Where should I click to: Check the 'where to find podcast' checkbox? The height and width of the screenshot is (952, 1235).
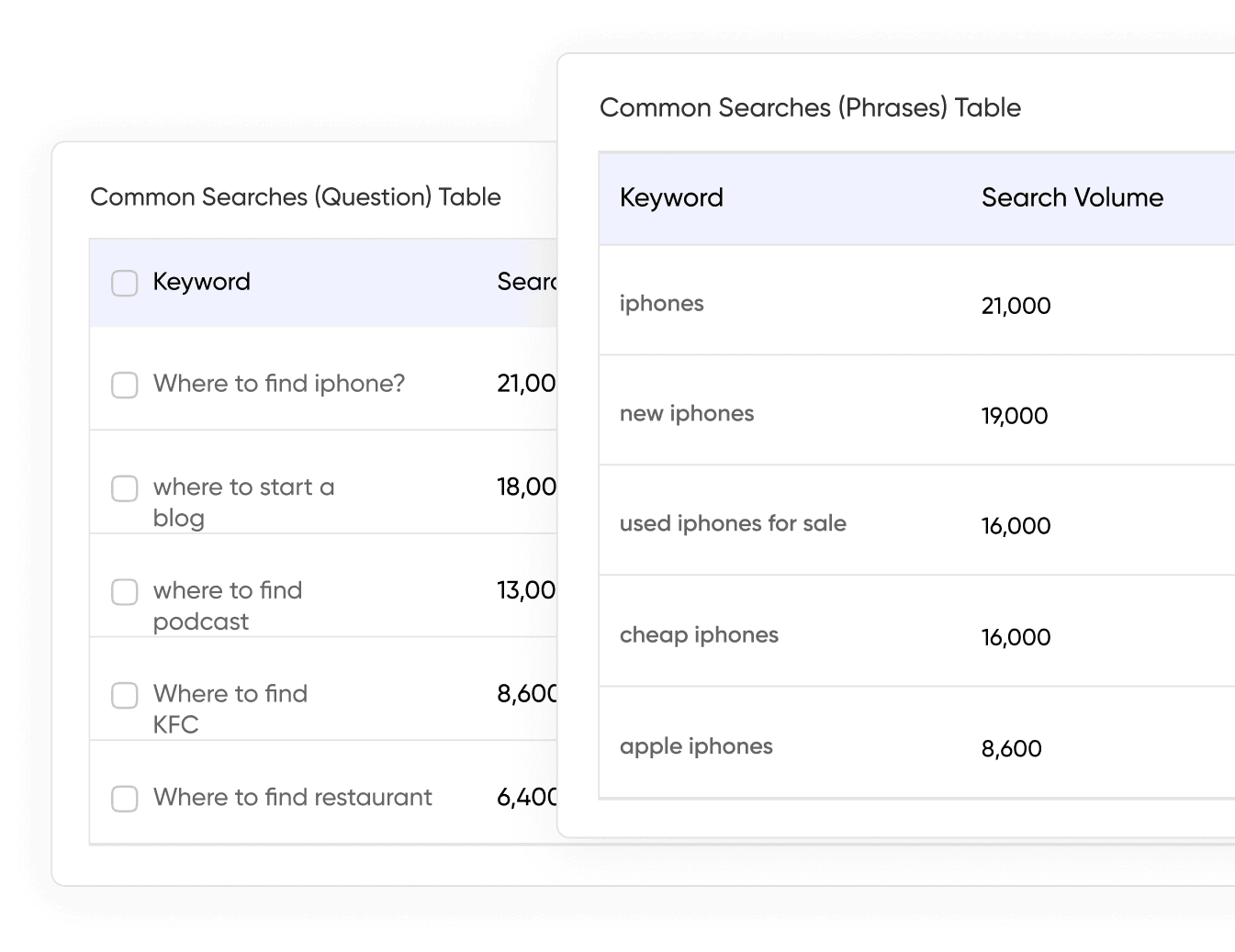(x=124, y=592)
